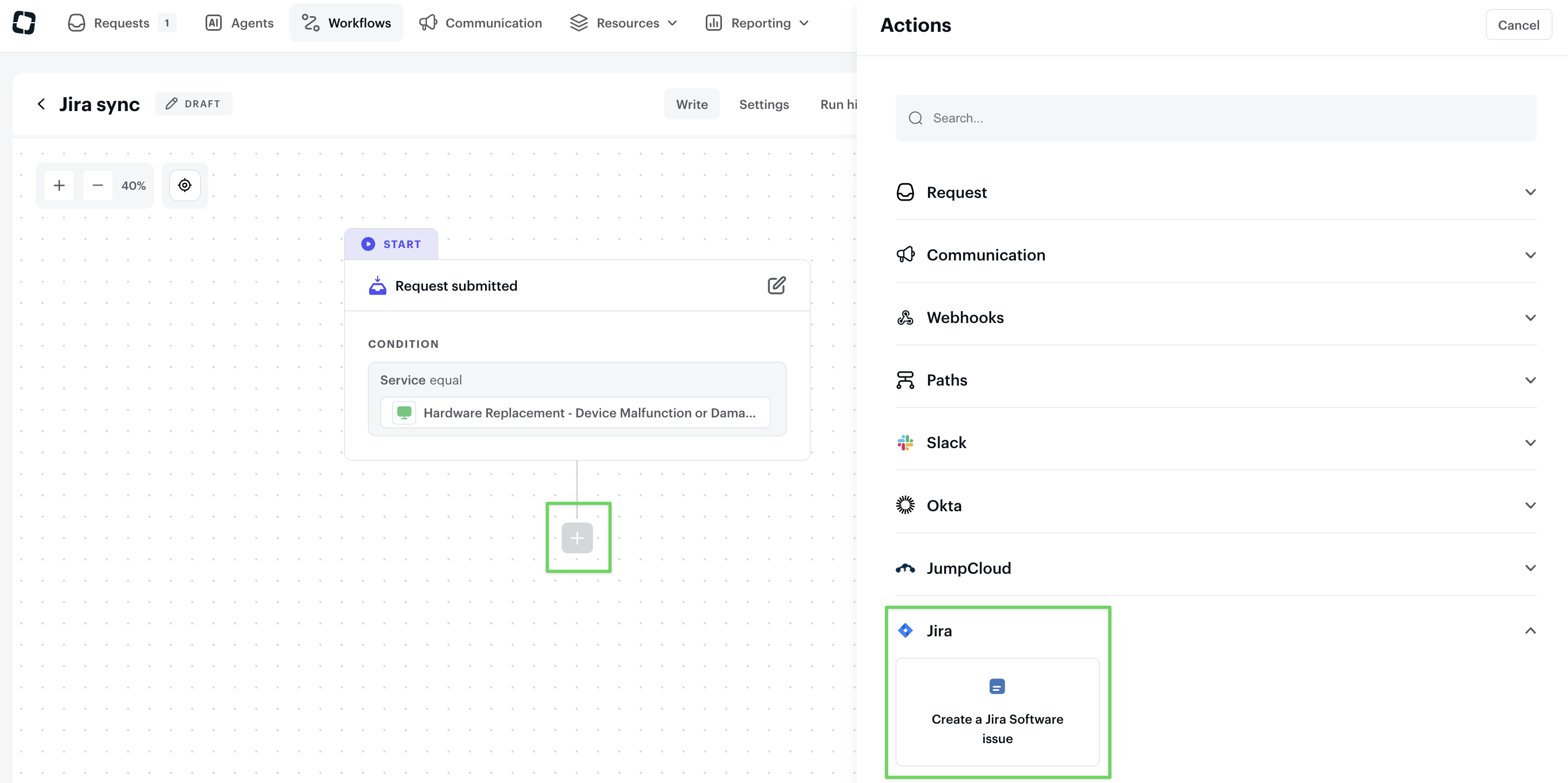This screenshot has height=783, width=1568.
Task: Zoom out with the minus canvas button
Action: (97, 186)
